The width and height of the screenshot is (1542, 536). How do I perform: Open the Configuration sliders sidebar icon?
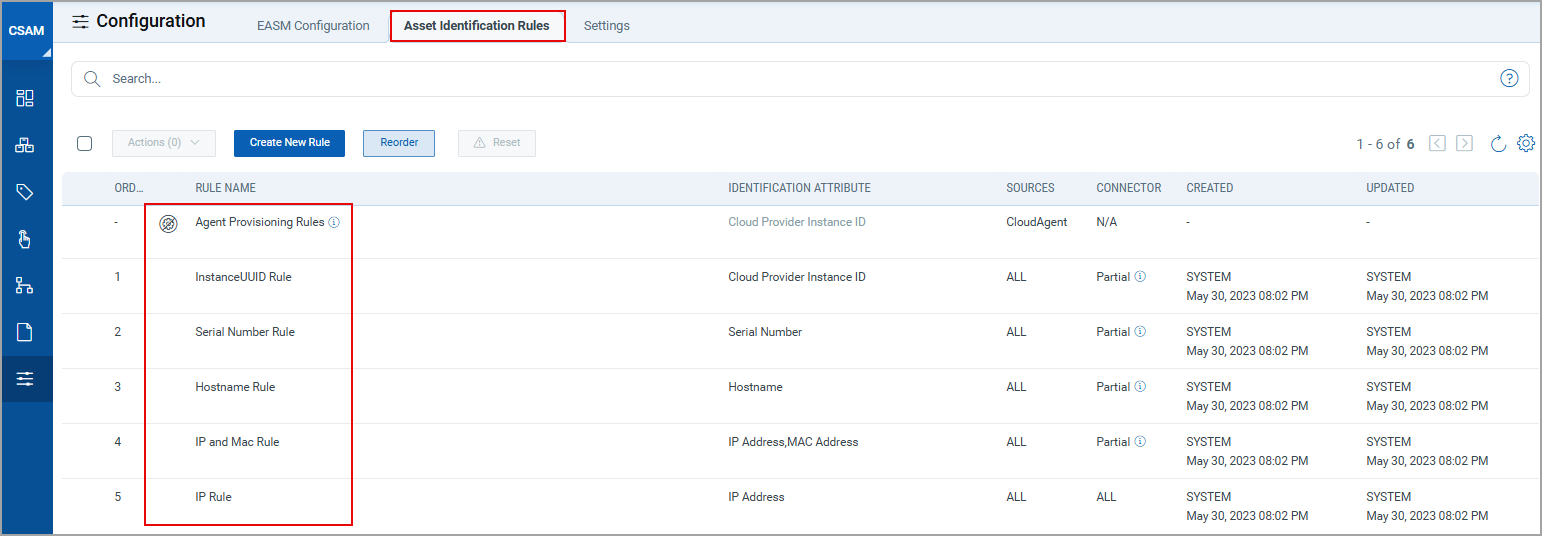(25, 379)
